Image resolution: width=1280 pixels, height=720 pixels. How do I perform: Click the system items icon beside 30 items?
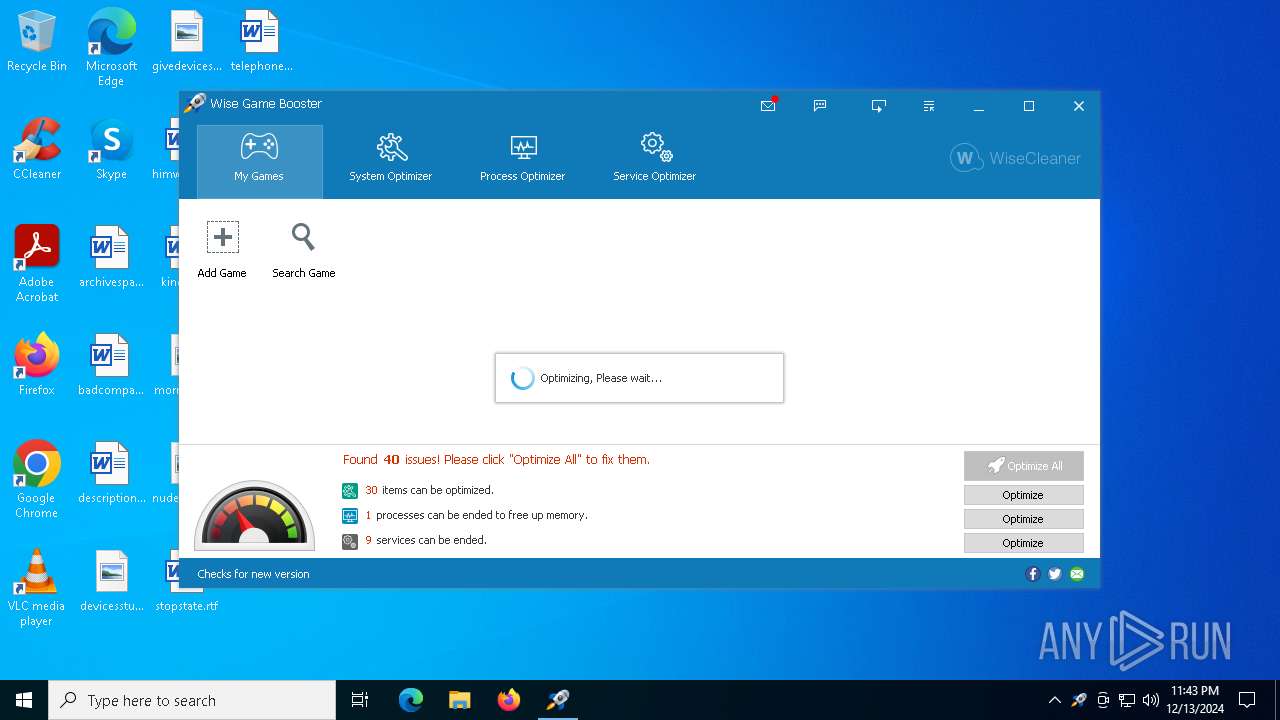point(350,490)
